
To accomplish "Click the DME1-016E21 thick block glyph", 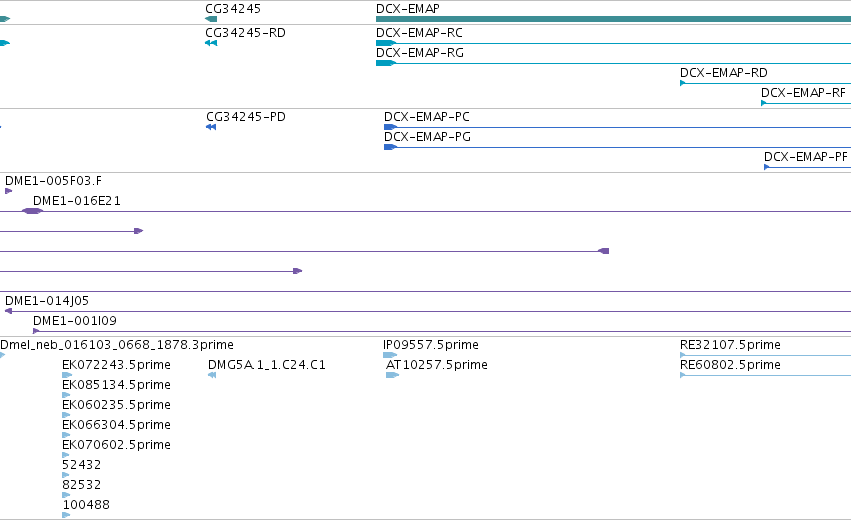I will point(32,211).
